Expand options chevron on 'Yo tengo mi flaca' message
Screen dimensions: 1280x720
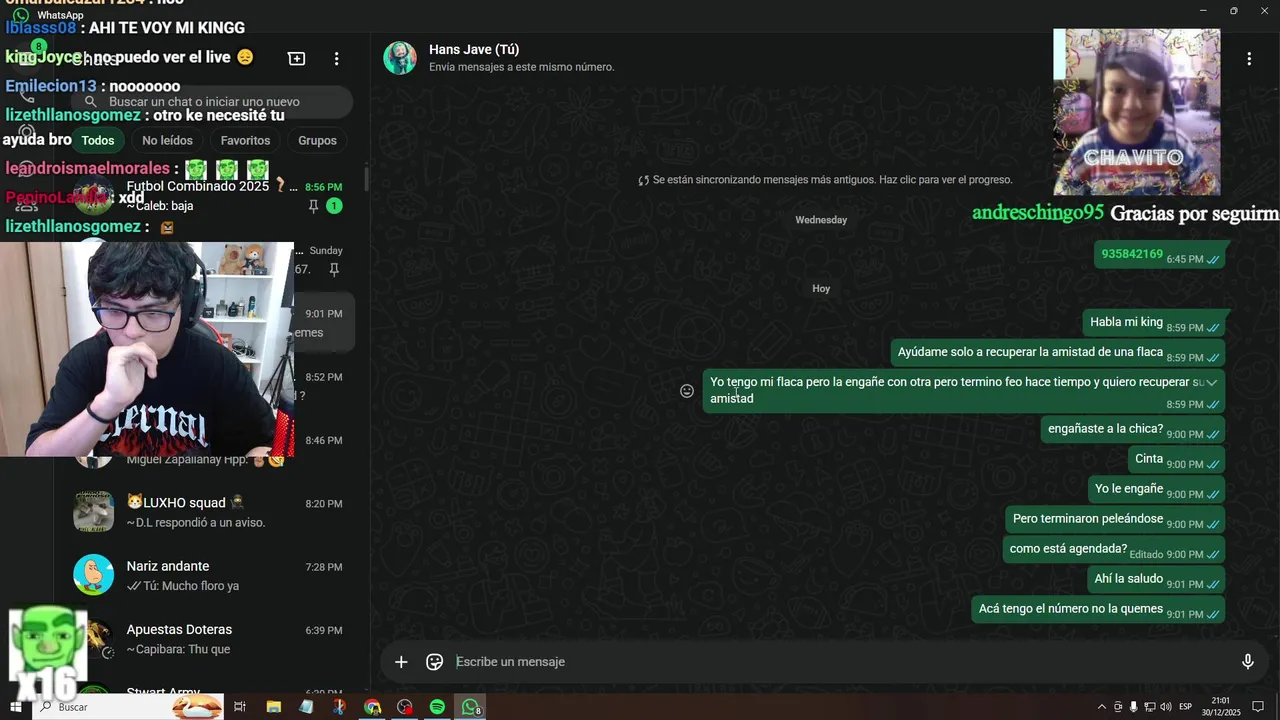(1211, 383)
